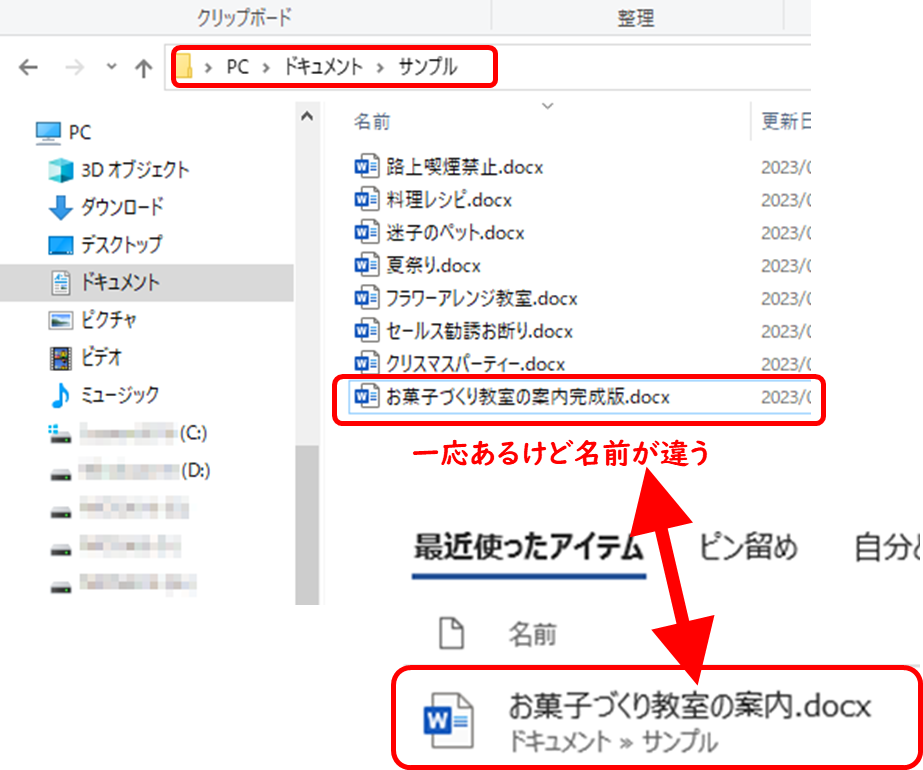
Task: Click 名前 header in recent items list
Action: (533, 635)
